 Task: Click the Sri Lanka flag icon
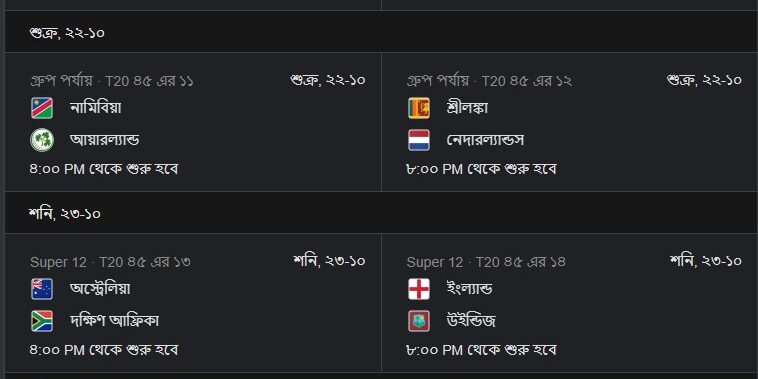tap(419, 108)
